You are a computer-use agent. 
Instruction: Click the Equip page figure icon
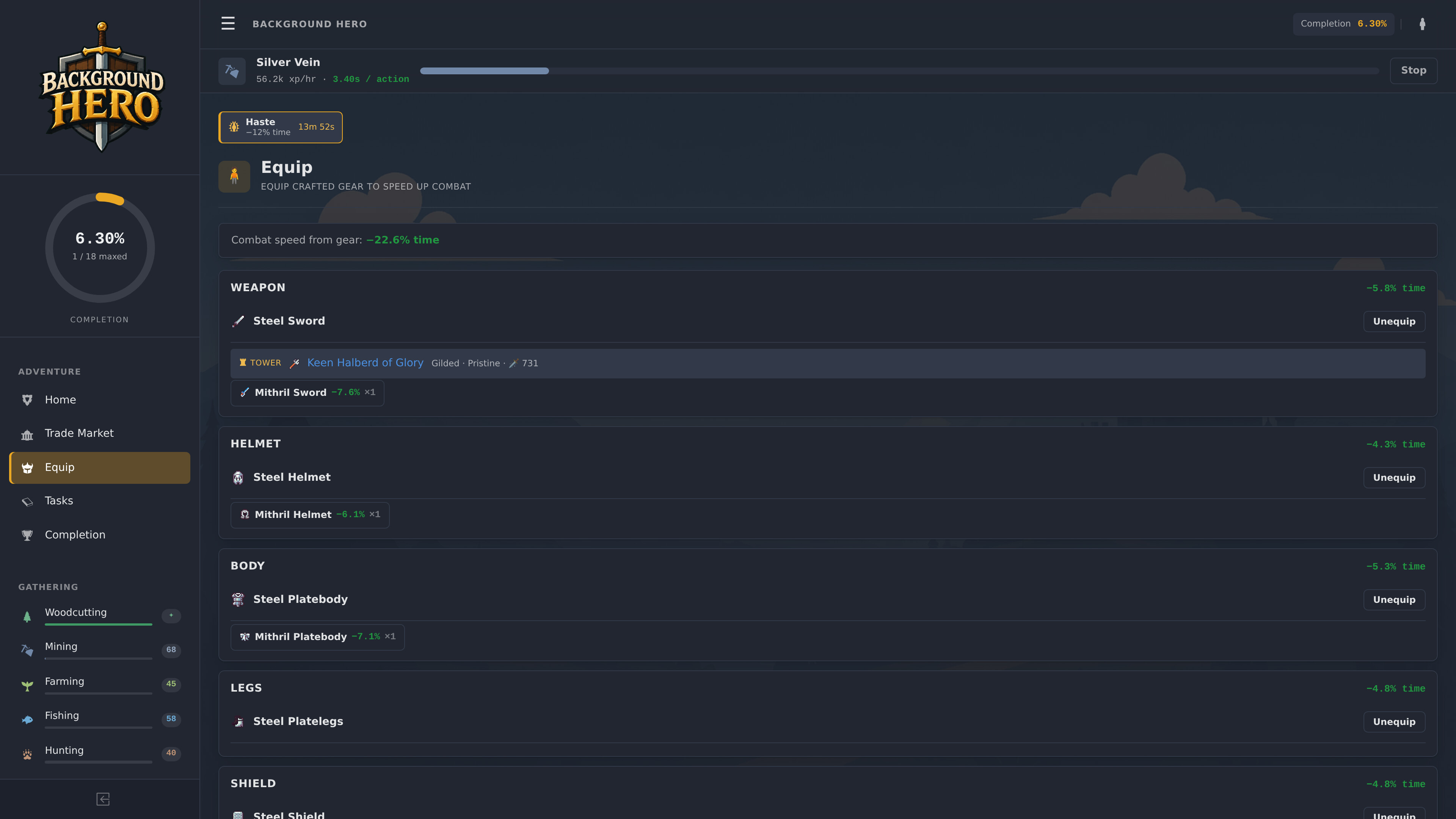click(234, 176)
